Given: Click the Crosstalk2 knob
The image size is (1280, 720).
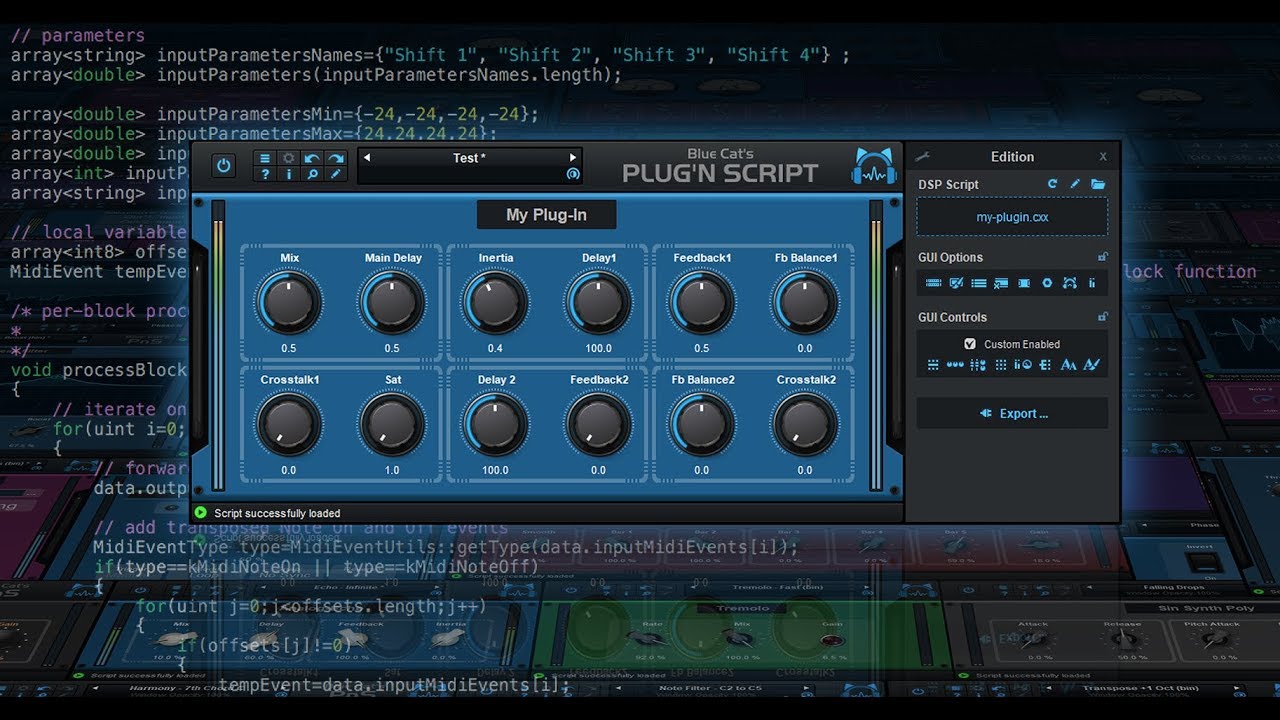Looking at the screenshot, I should 805,424.
